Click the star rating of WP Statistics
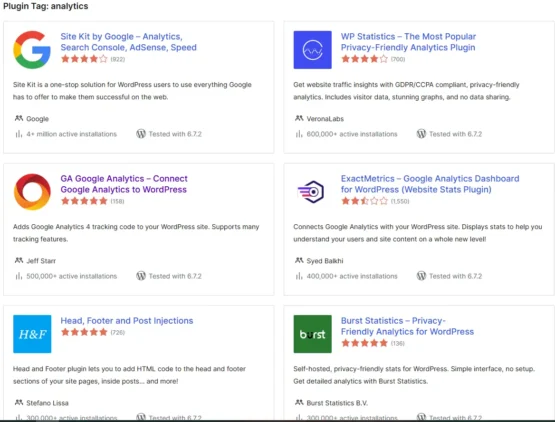555x422 pixels. click(364, 59)
